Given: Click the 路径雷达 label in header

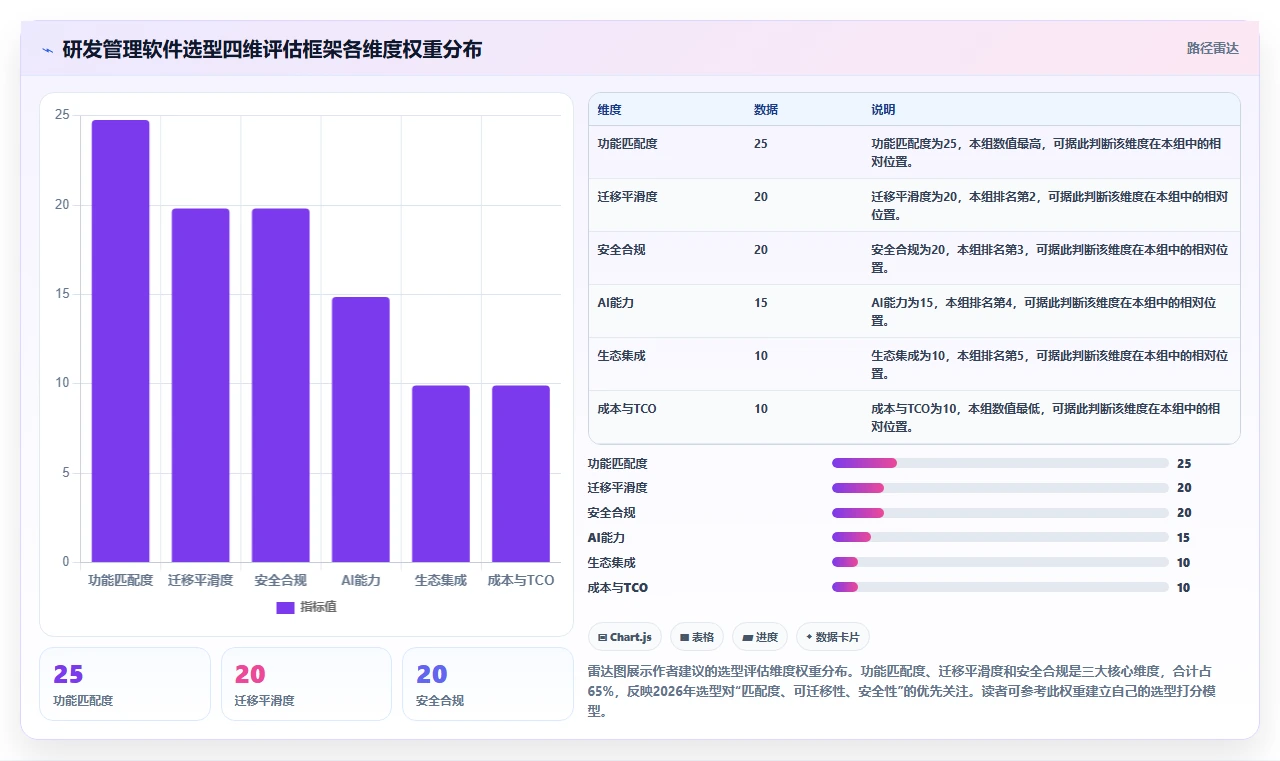Looking at the screenshot, I should pos(1213,48).
